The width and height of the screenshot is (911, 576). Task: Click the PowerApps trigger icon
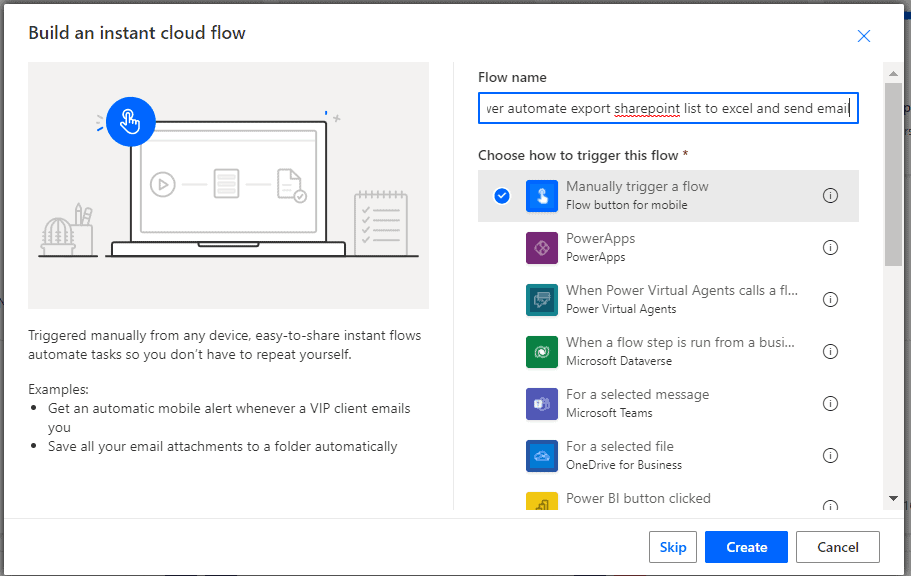[x=541, y=248]
